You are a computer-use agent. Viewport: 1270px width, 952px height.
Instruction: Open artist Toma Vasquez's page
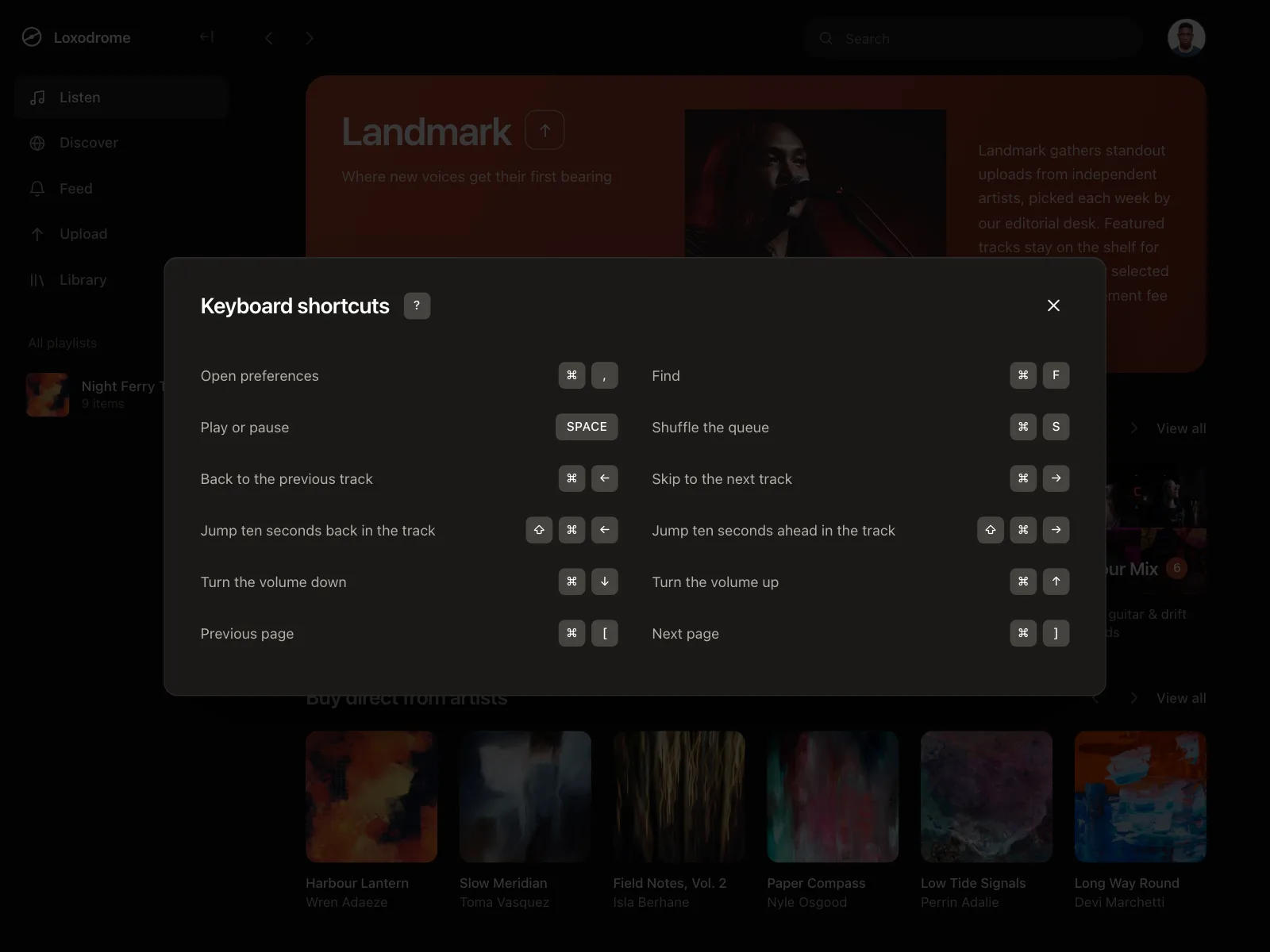point(504,902)
